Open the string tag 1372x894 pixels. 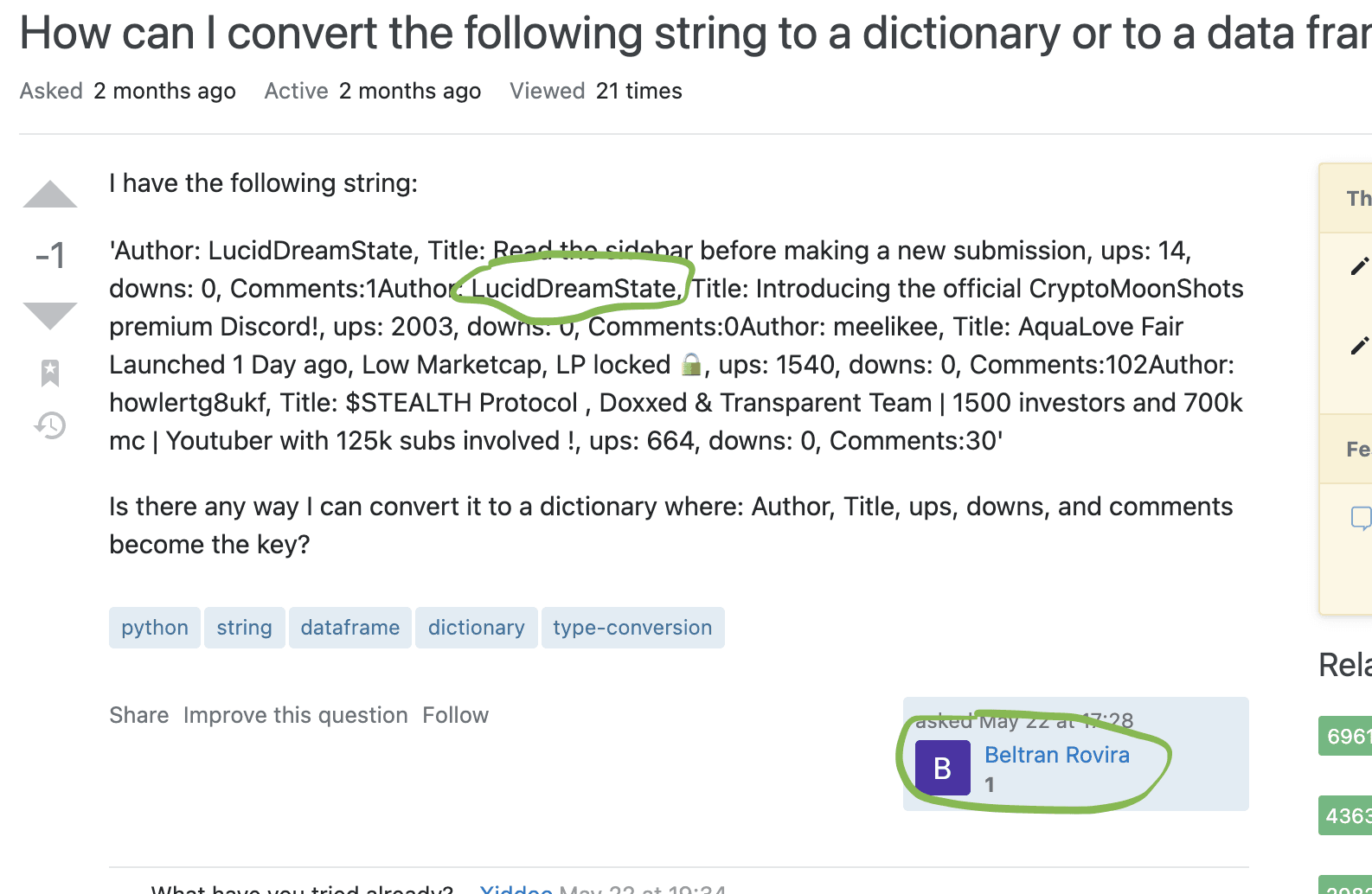pos(244,628)
